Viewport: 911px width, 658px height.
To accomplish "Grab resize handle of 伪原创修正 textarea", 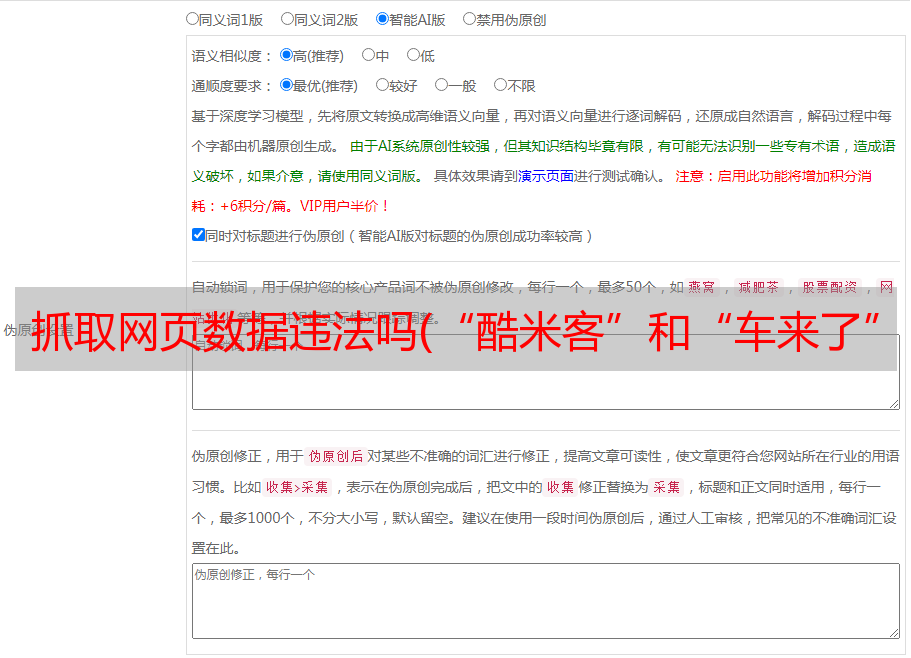I will [894, 633].
